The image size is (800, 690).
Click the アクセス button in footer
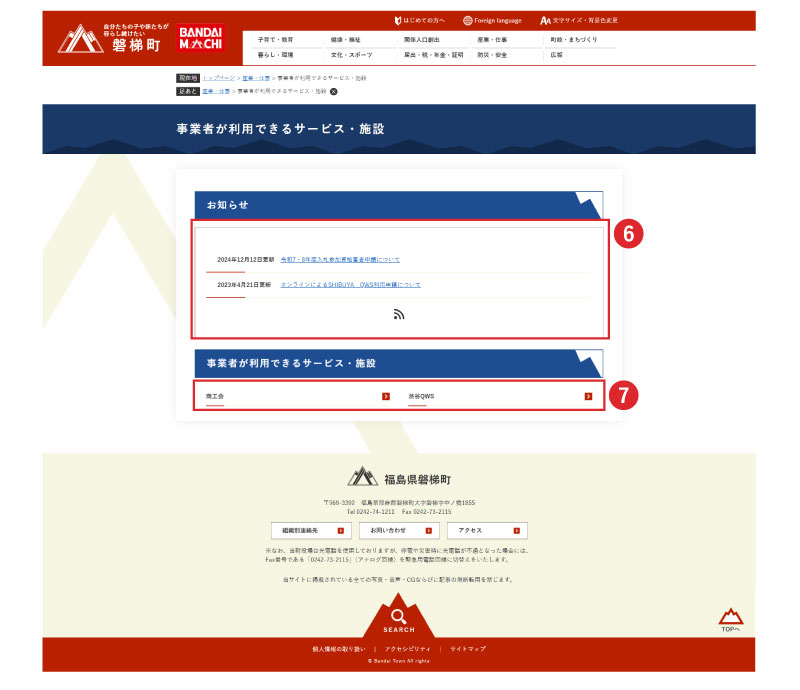[486, 530]
